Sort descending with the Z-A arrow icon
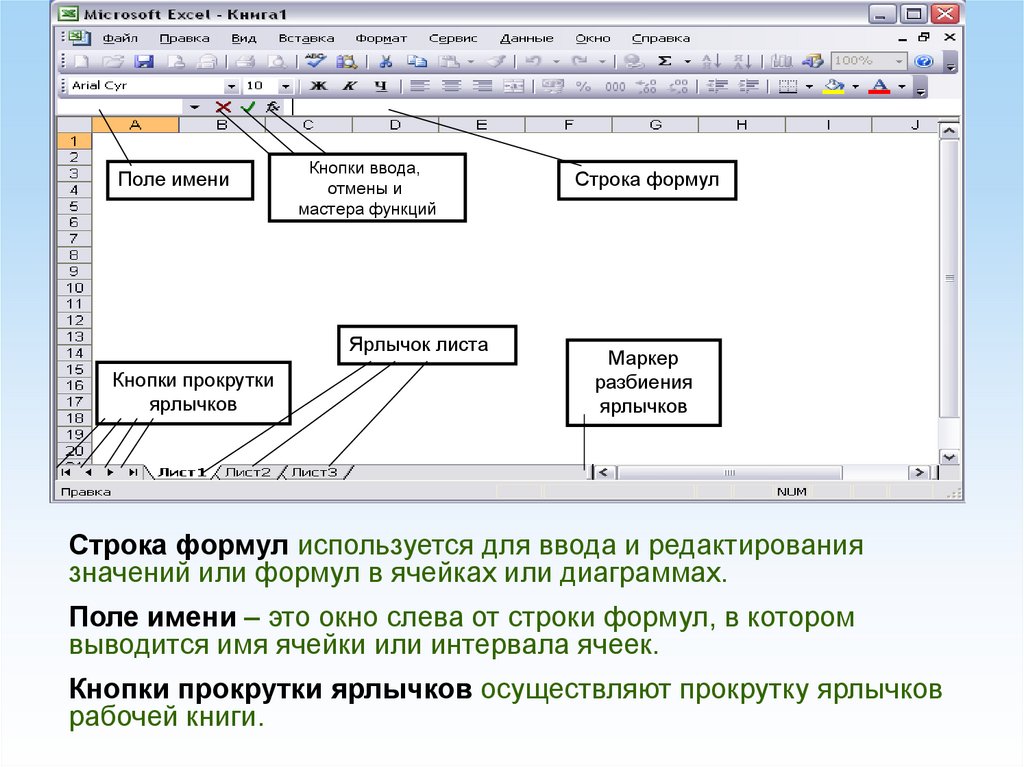Screen dimensions: 1024x767 click(x=743, y=62)
